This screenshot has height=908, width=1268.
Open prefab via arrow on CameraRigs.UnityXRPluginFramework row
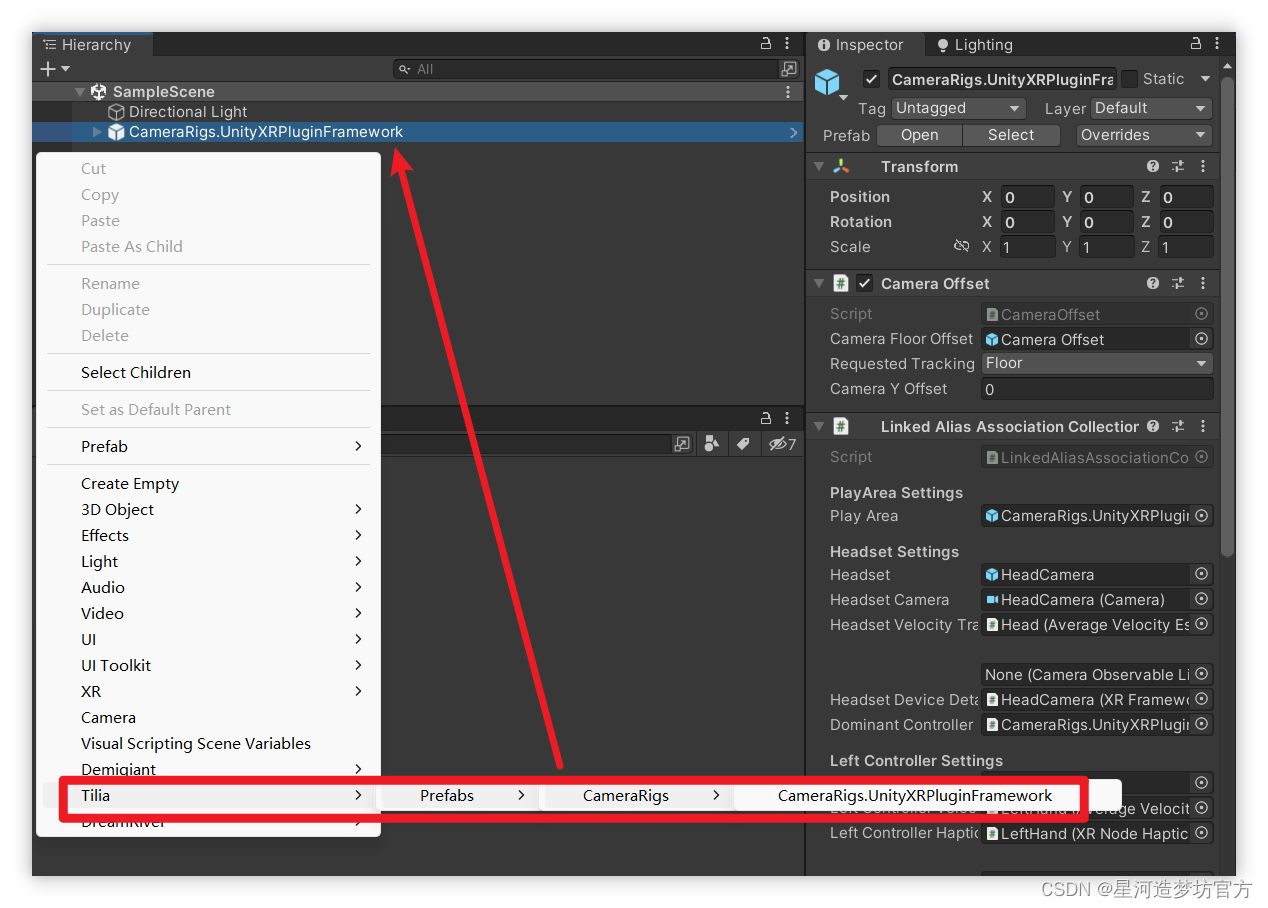(793, 132)
